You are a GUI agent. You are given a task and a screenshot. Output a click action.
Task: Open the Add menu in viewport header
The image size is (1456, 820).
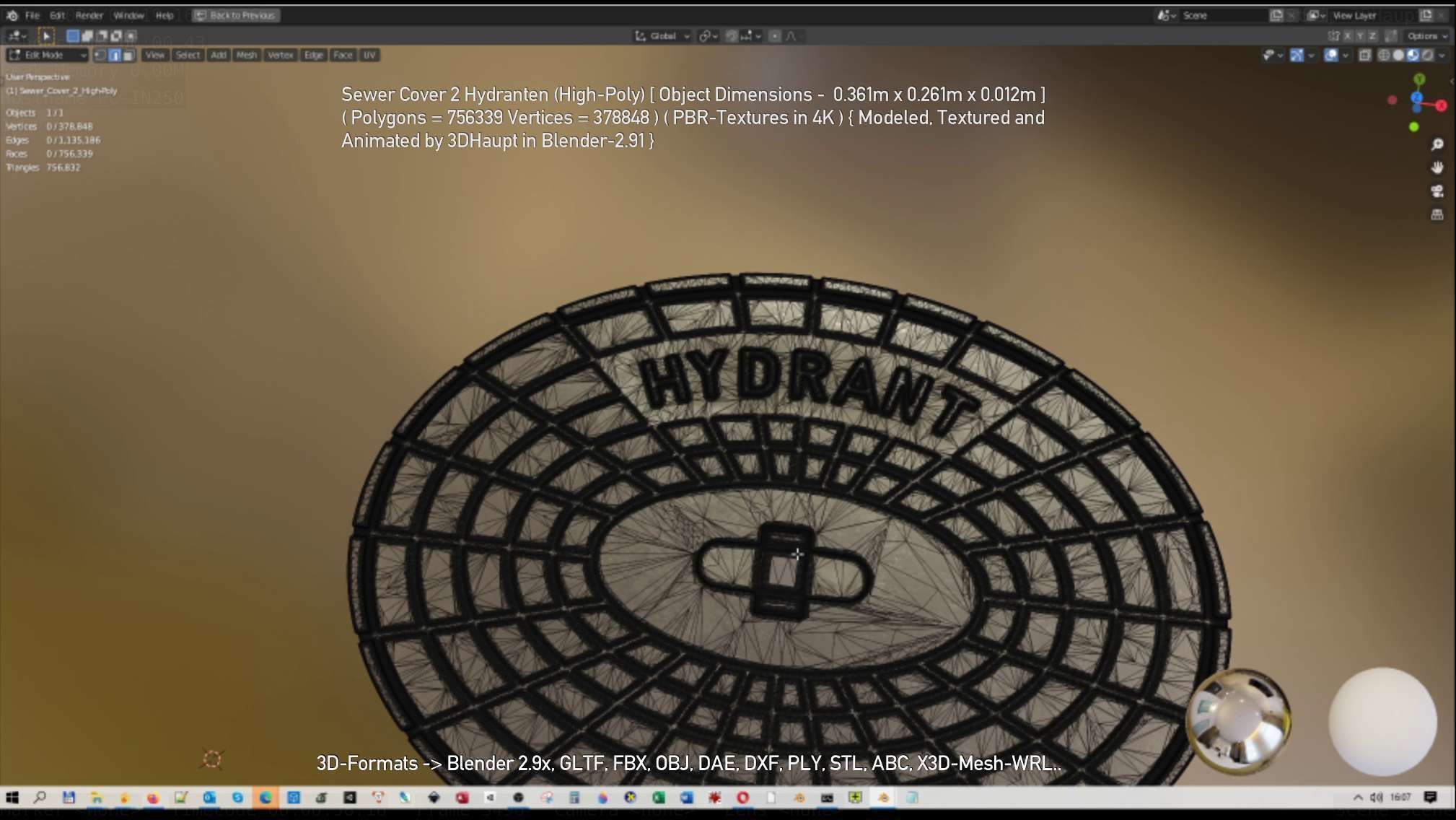coord(219,55)
